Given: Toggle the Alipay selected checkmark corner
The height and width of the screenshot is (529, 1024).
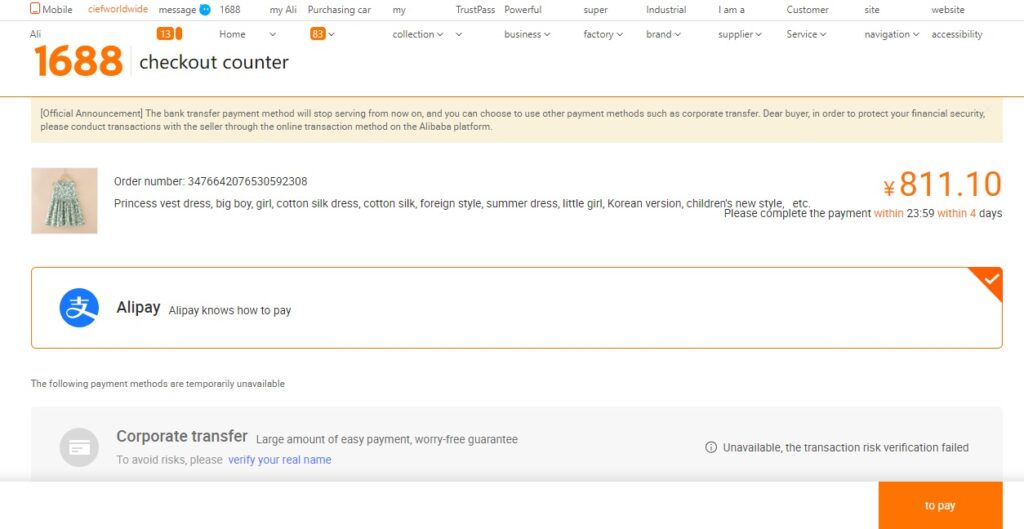Looking at the screenshot, I should coord(988,281).
